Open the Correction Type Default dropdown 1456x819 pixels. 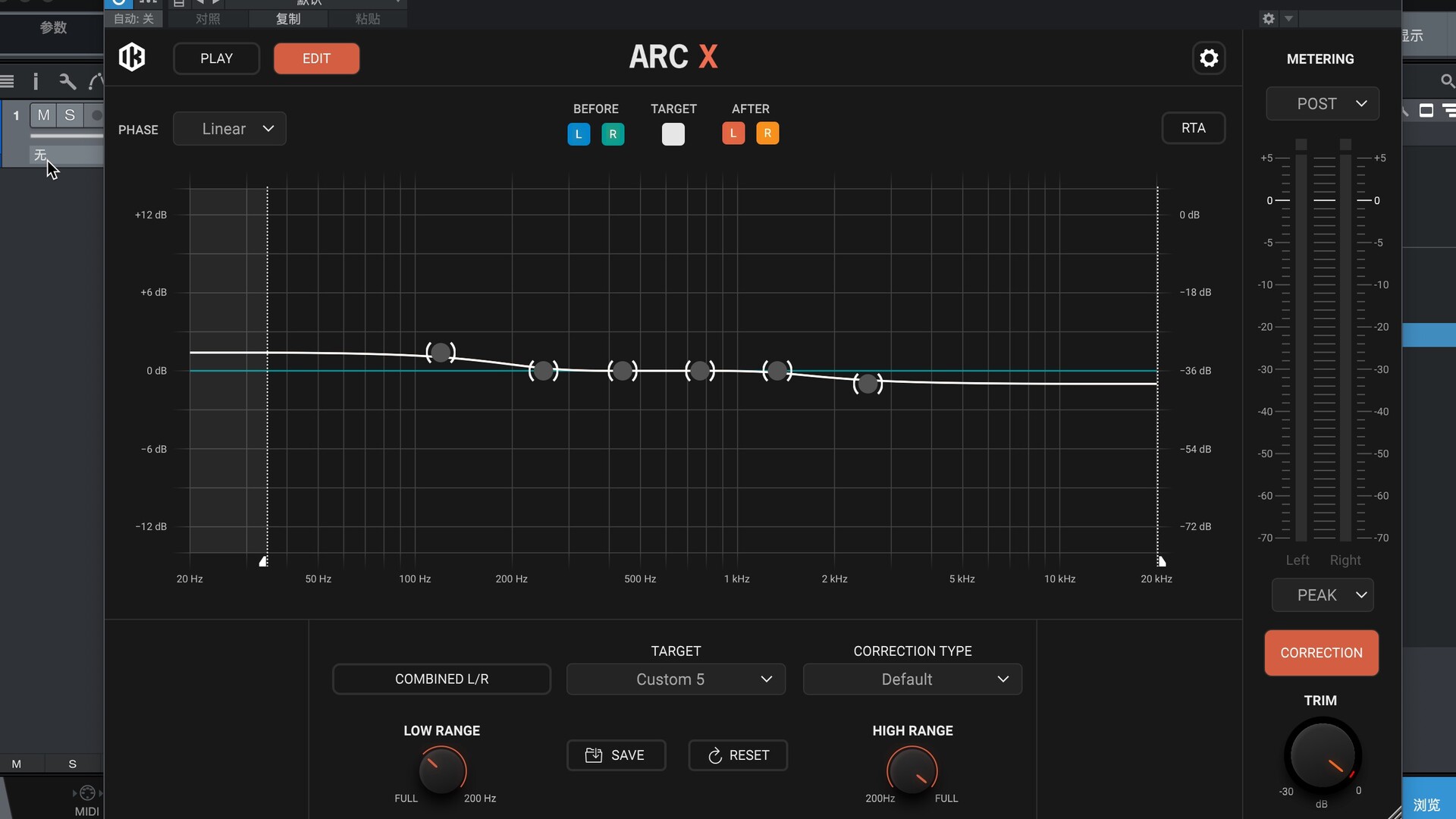click(912, 679)
